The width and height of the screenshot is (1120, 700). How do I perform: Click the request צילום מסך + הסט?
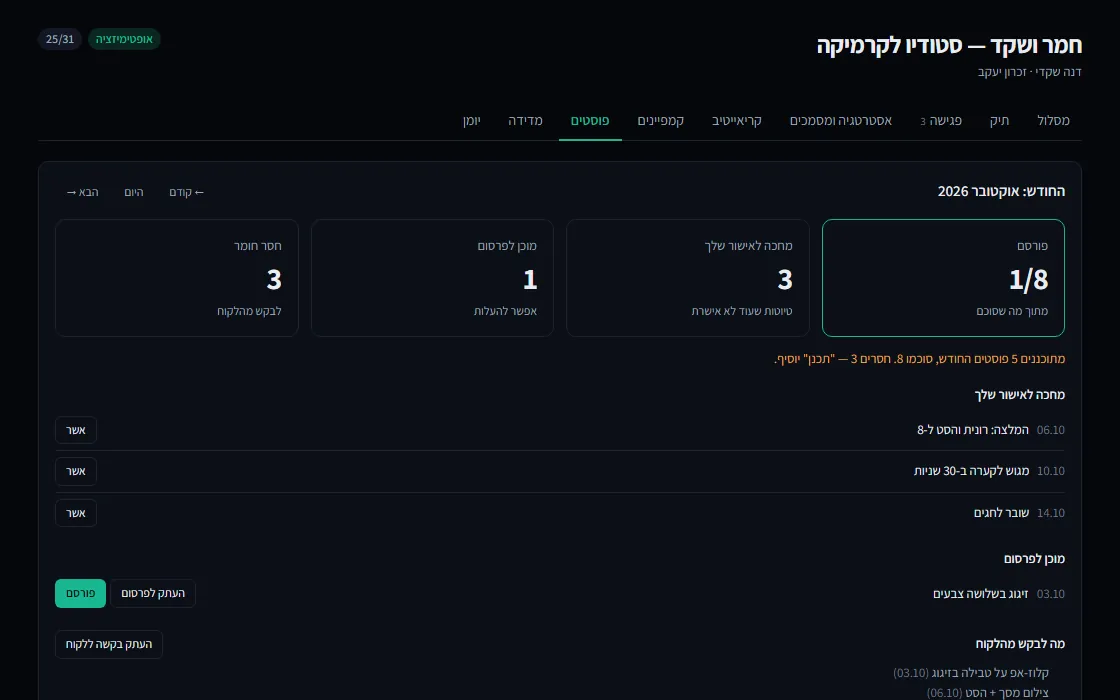[988, 693]
